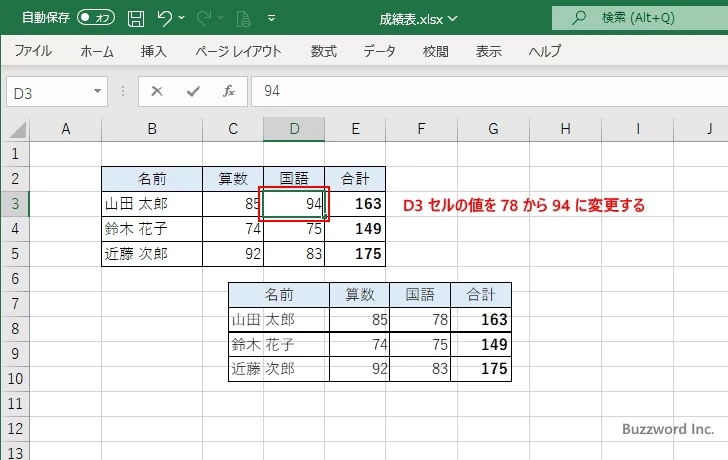This screenshot has height=460, width=728.
Task: Click the search magnifier icon
Action: click(x=578, y=17)
